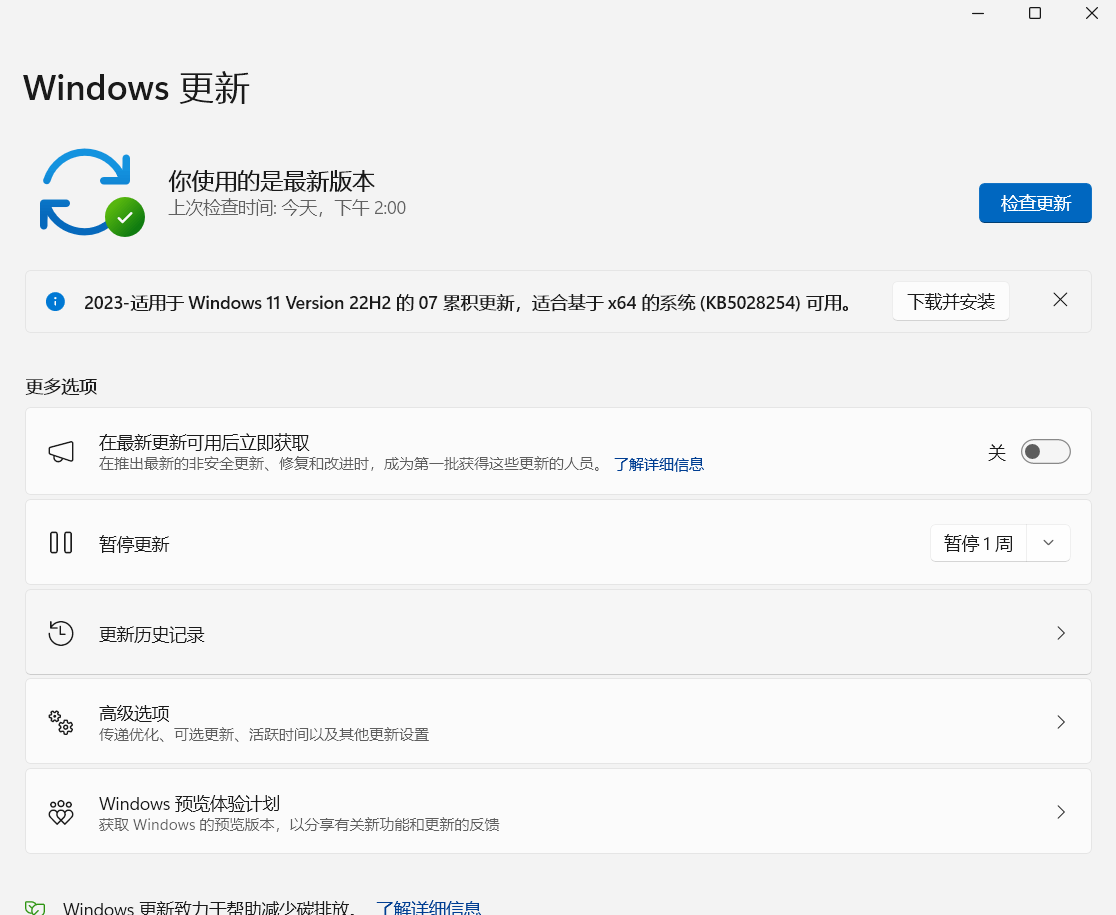Maximize the Settings window
Viewport: 1116px width, 915px height.
coord(1035,14)
